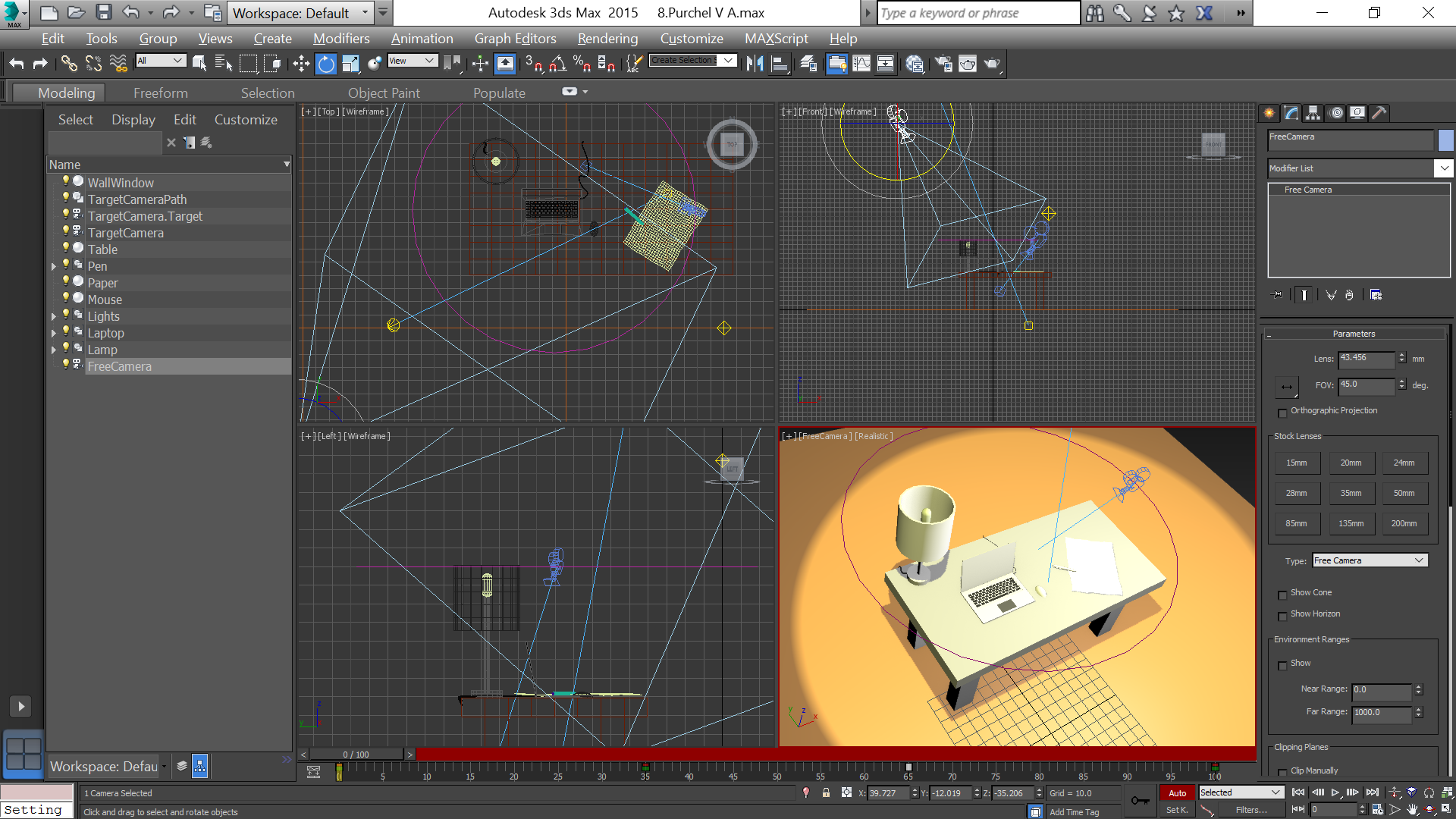Enable Show Cone checkbox
Viewport: 1456px width, 819px height.
(x=1282, y=595)
